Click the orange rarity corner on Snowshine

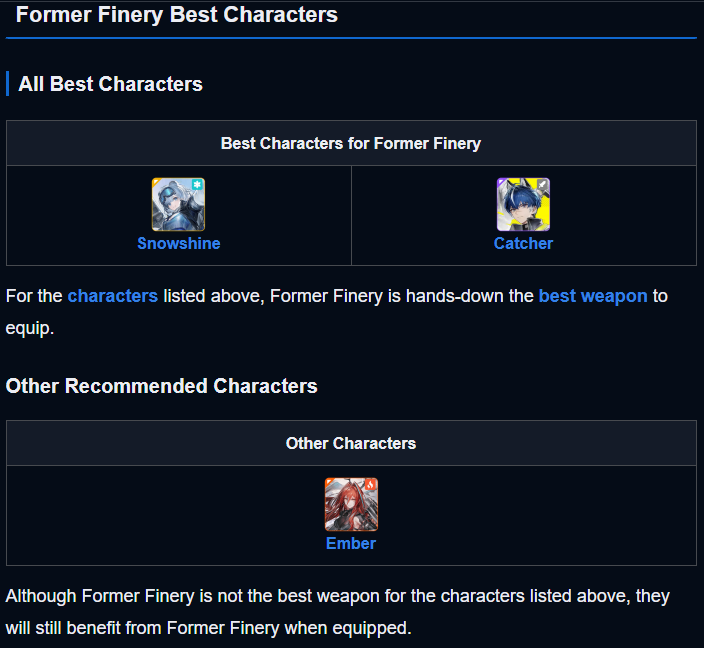click(156, 181)
